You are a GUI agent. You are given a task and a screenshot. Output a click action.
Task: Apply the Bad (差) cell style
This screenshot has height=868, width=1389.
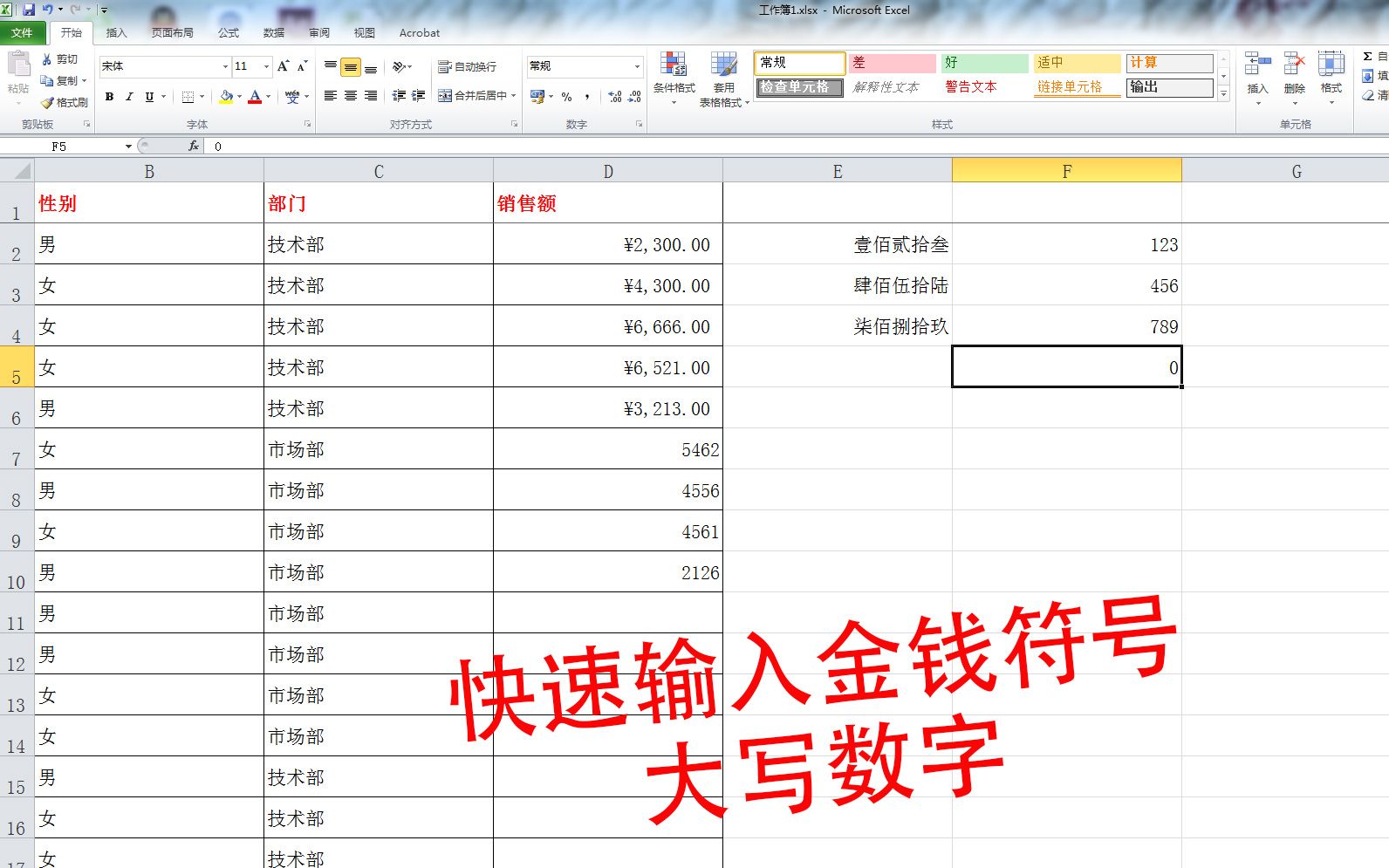click(x=893, y=63)
